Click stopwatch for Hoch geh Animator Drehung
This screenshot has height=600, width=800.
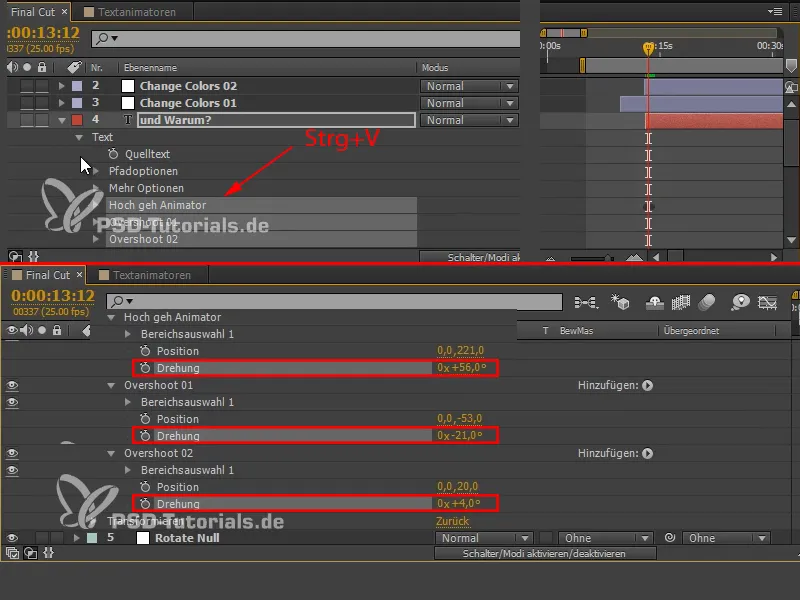click(145, 368)
